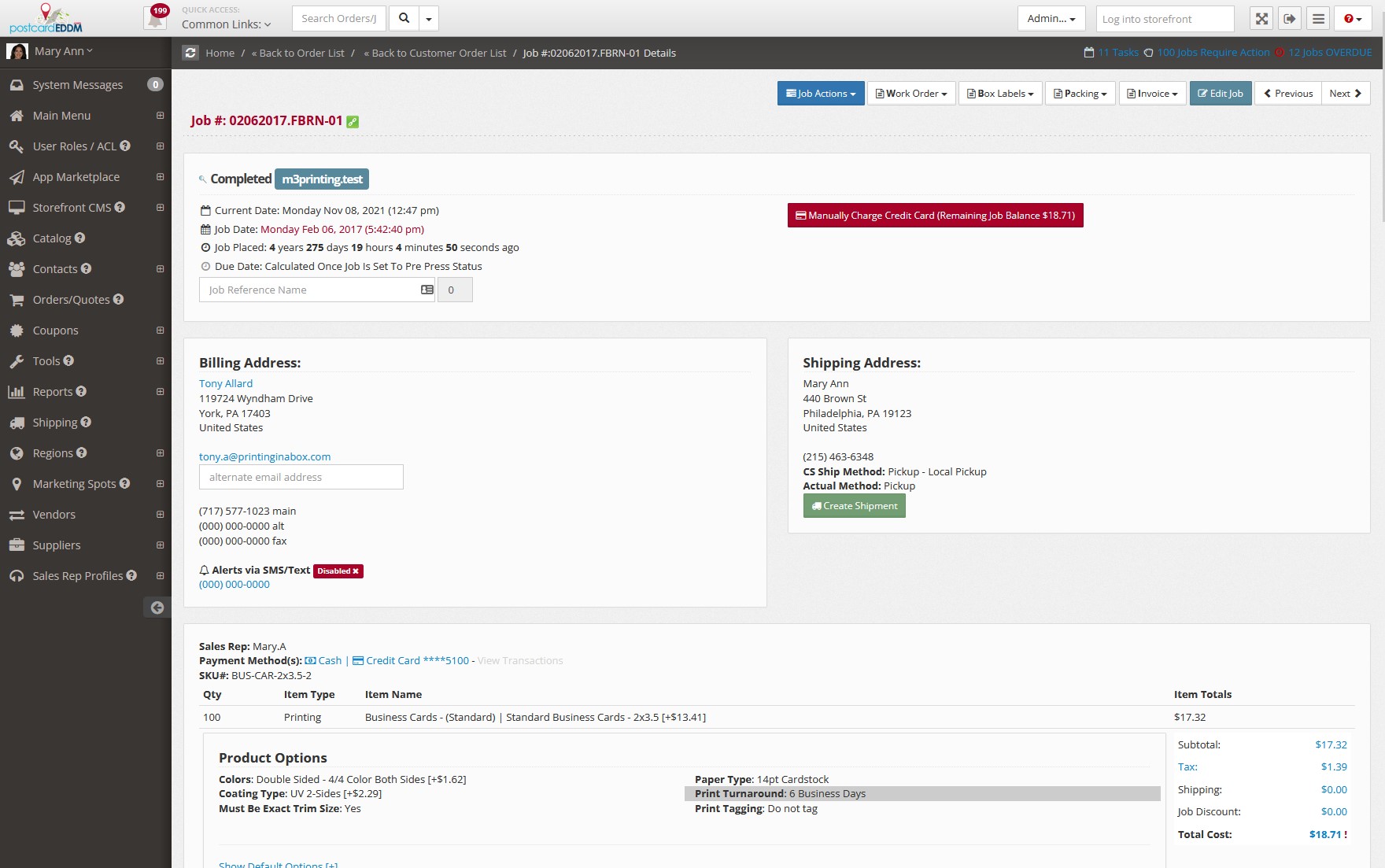The height and width of the screenshot is (868, 1385).
Task: Click the alternate email address input field
Action: click(x=301, y=477)
